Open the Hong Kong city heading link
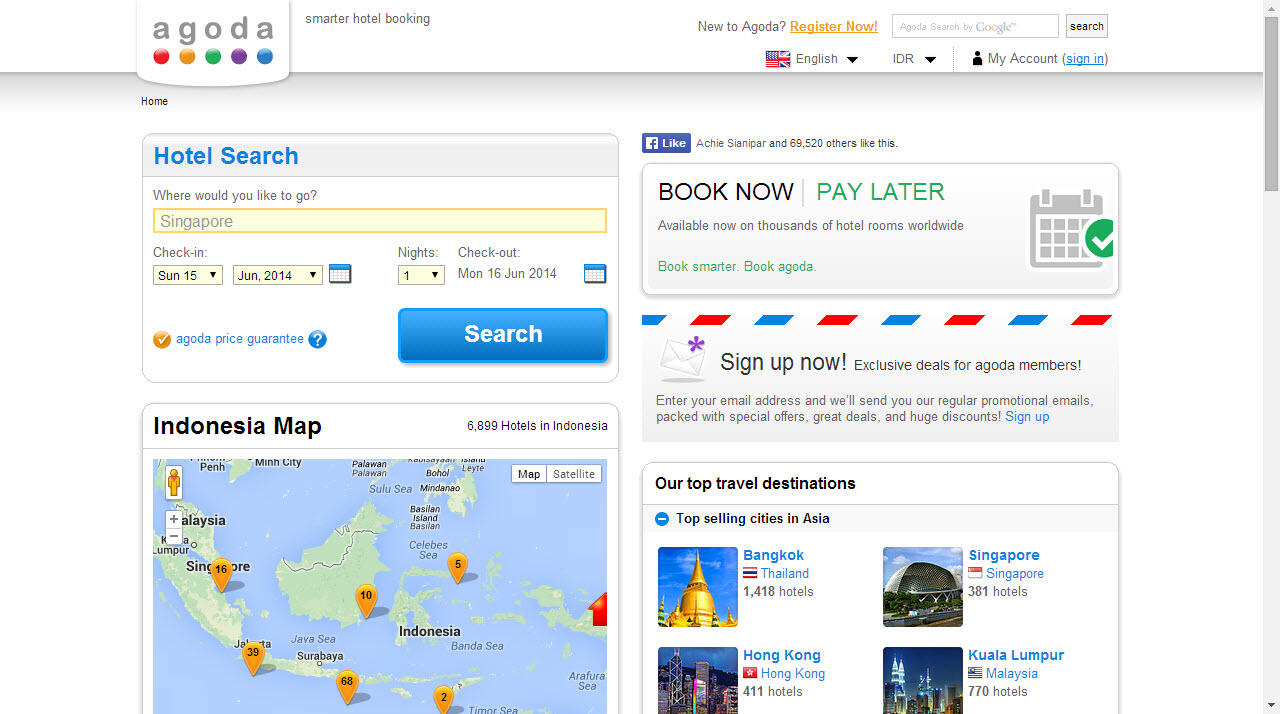 click(x=782, y=655)
